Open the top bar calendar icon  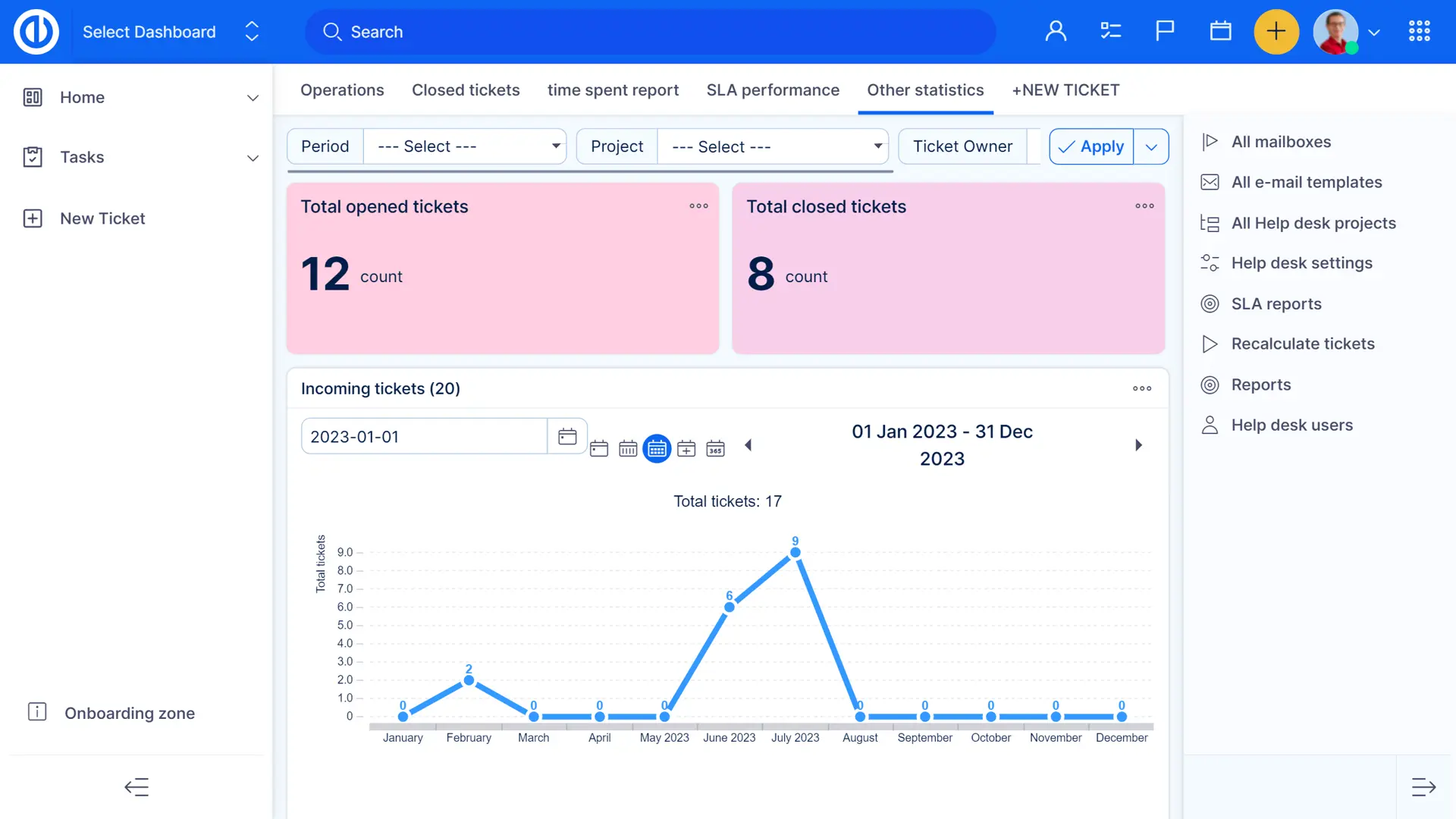1220,31
